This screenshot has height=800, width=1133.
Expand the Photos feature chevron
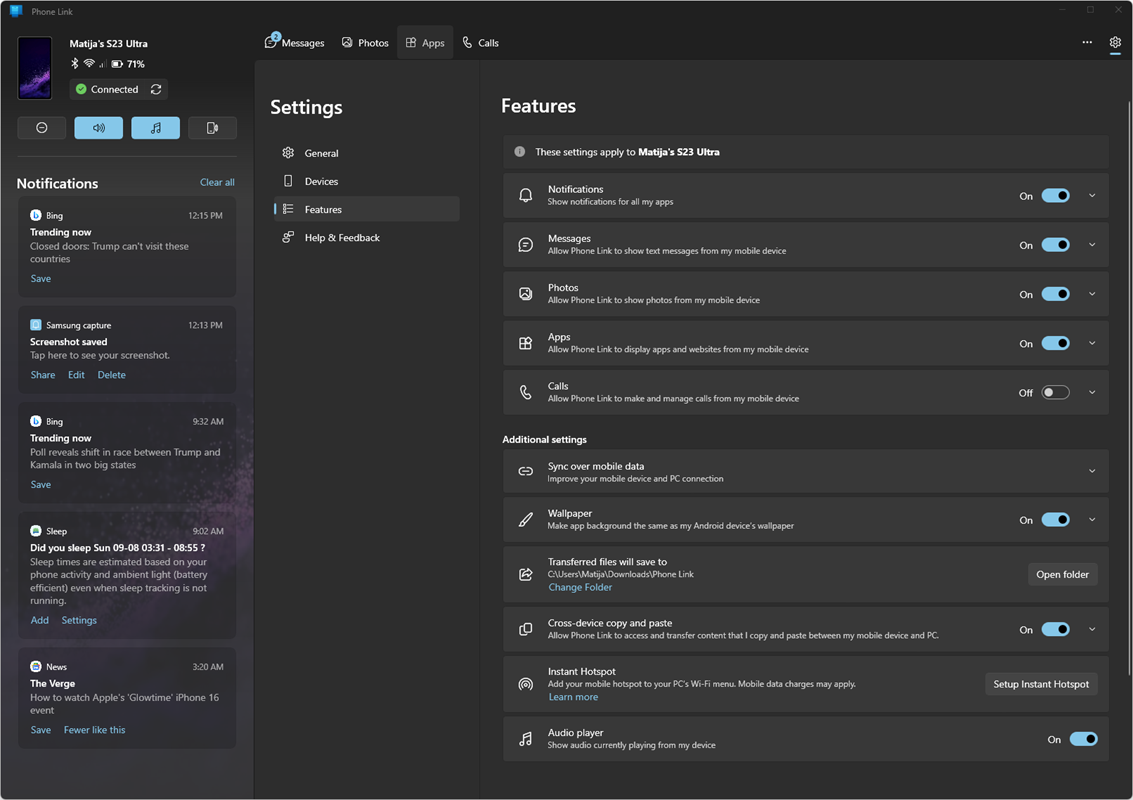pyautogui.click(x=1092, y=294)
